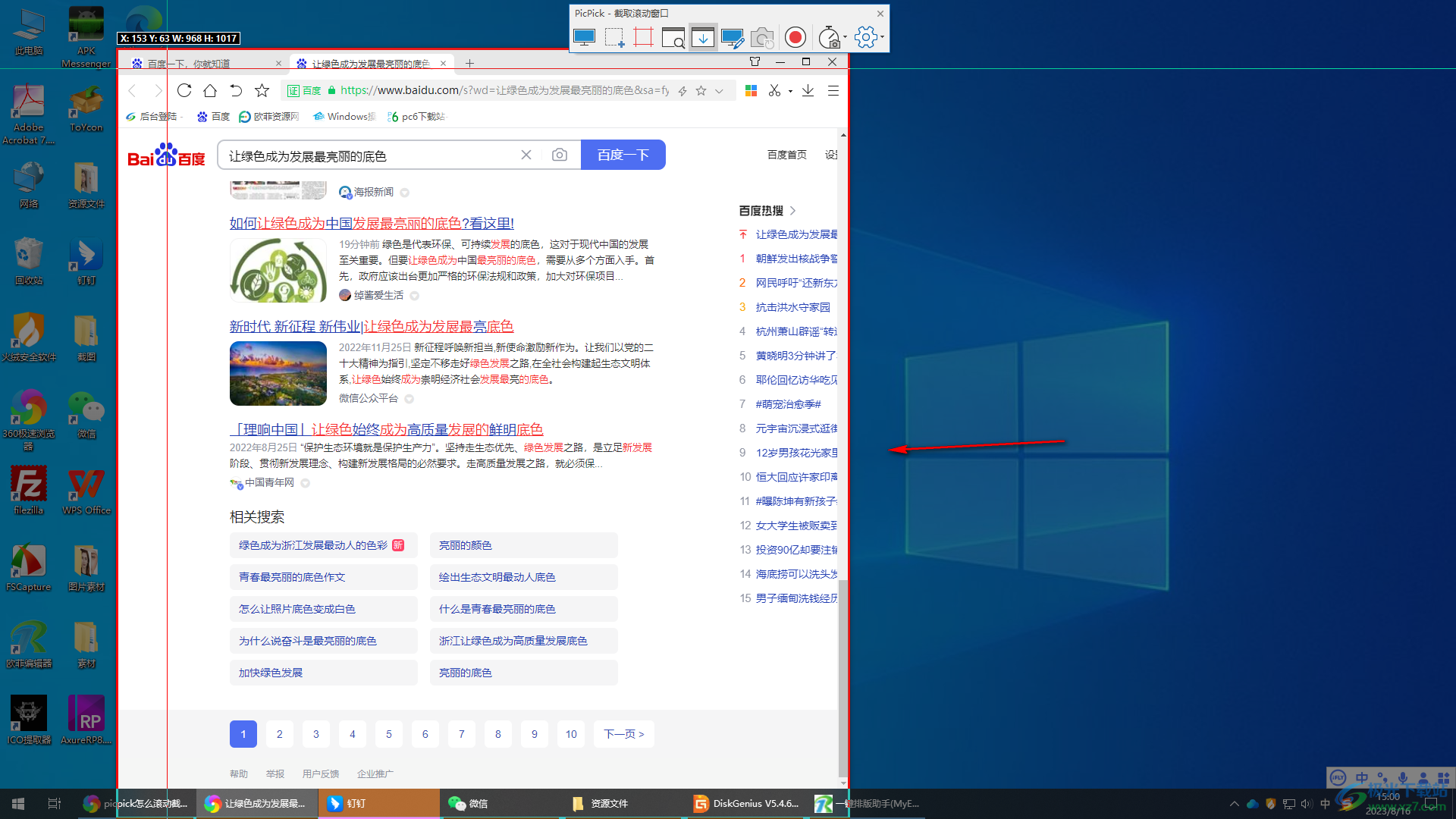Select PicPick fixed region capture tool
This screenshot has height=819, width=1456.
[x=643, y=37]
